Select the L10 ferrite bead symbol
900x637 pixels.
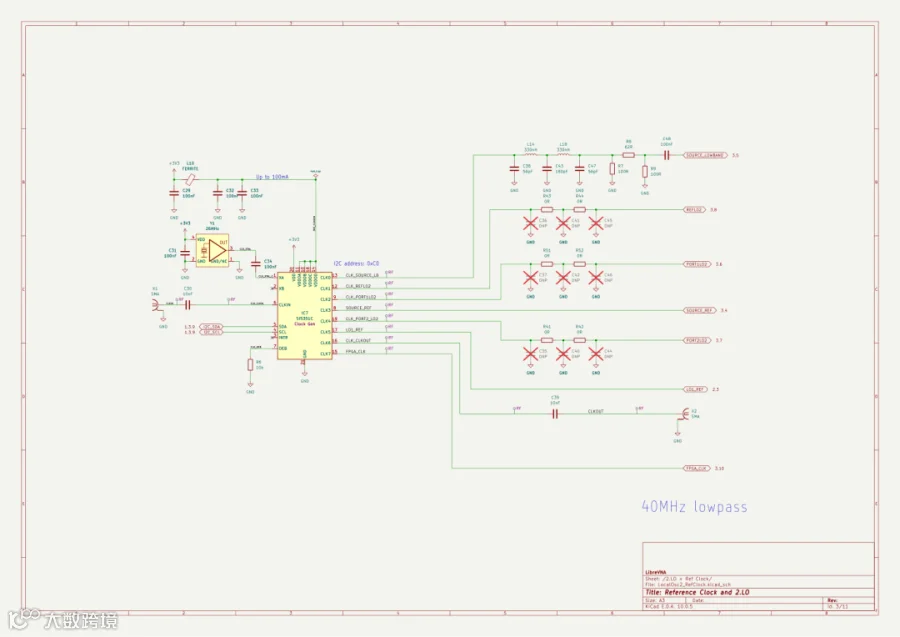pos(190,179)
